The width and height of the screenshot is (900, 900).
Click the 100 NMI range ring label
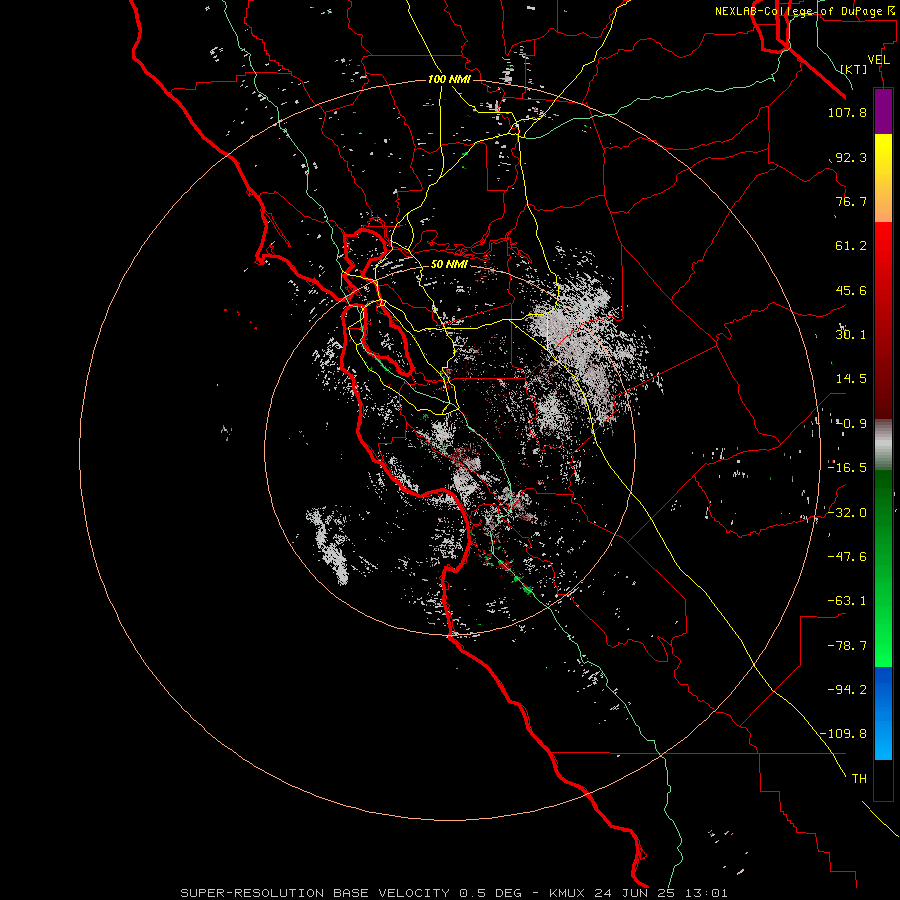(x=449, y=79)
